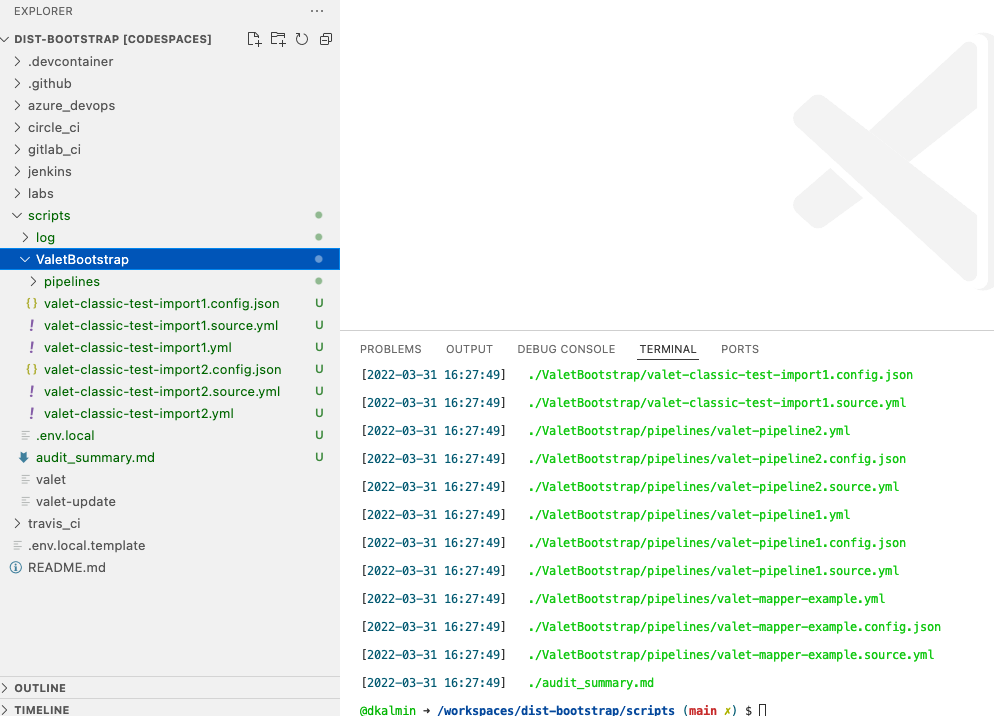Click the untracked U badge of audit_summary.md
The image size is (994, 716).
tap(320, 457)
